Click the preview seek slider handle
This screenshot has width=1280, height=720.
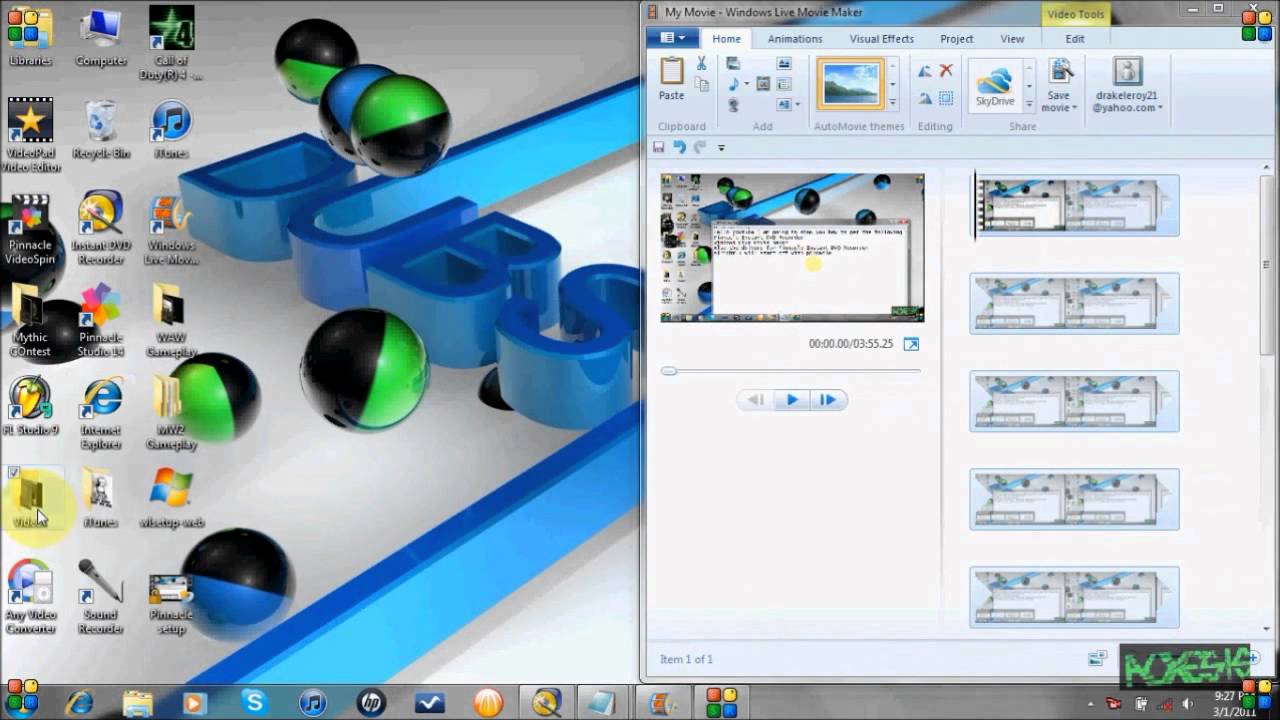tap(669, 371)
